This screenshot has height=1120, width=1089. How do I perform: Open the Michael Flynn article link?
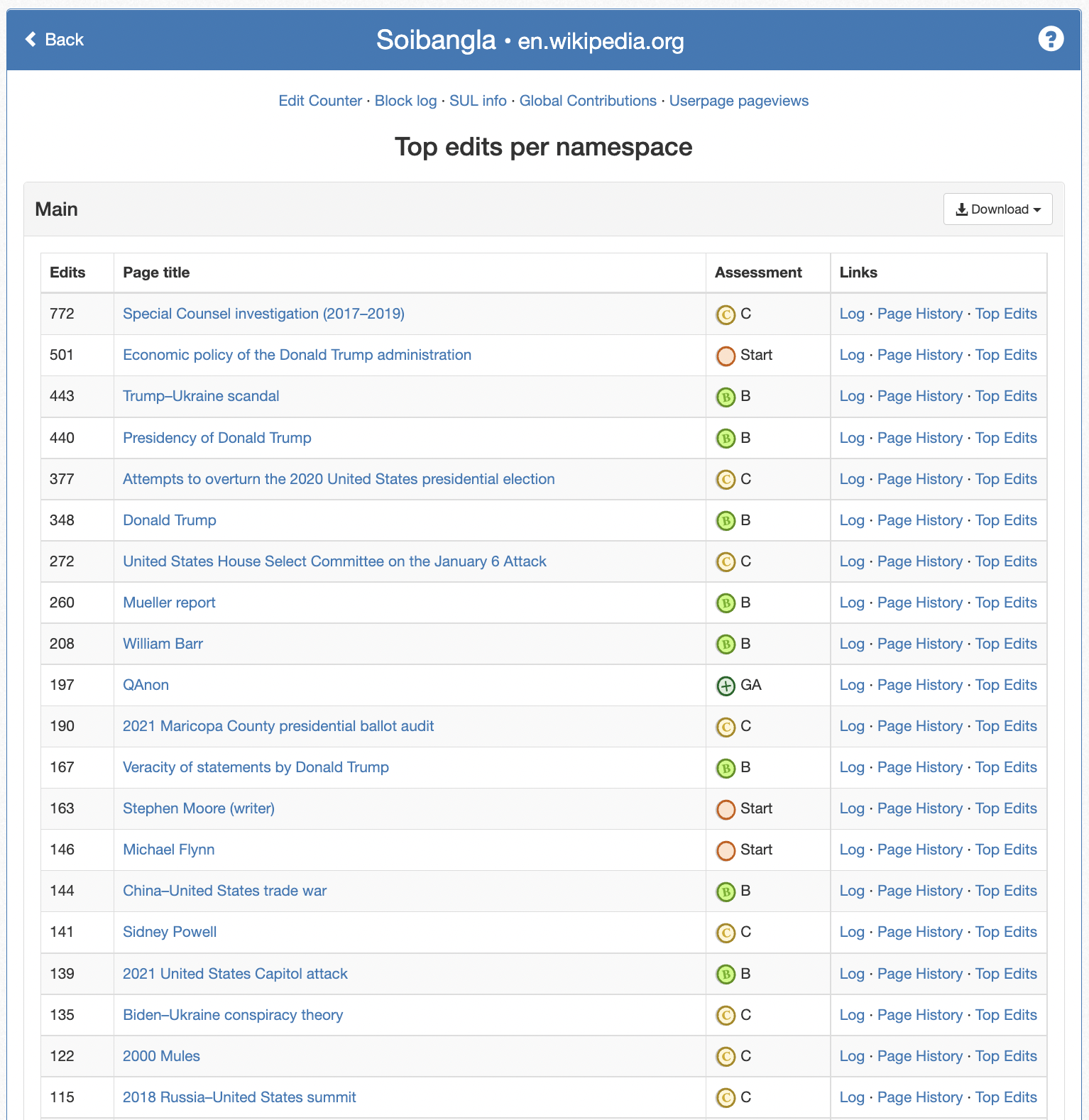coord(168,850)
